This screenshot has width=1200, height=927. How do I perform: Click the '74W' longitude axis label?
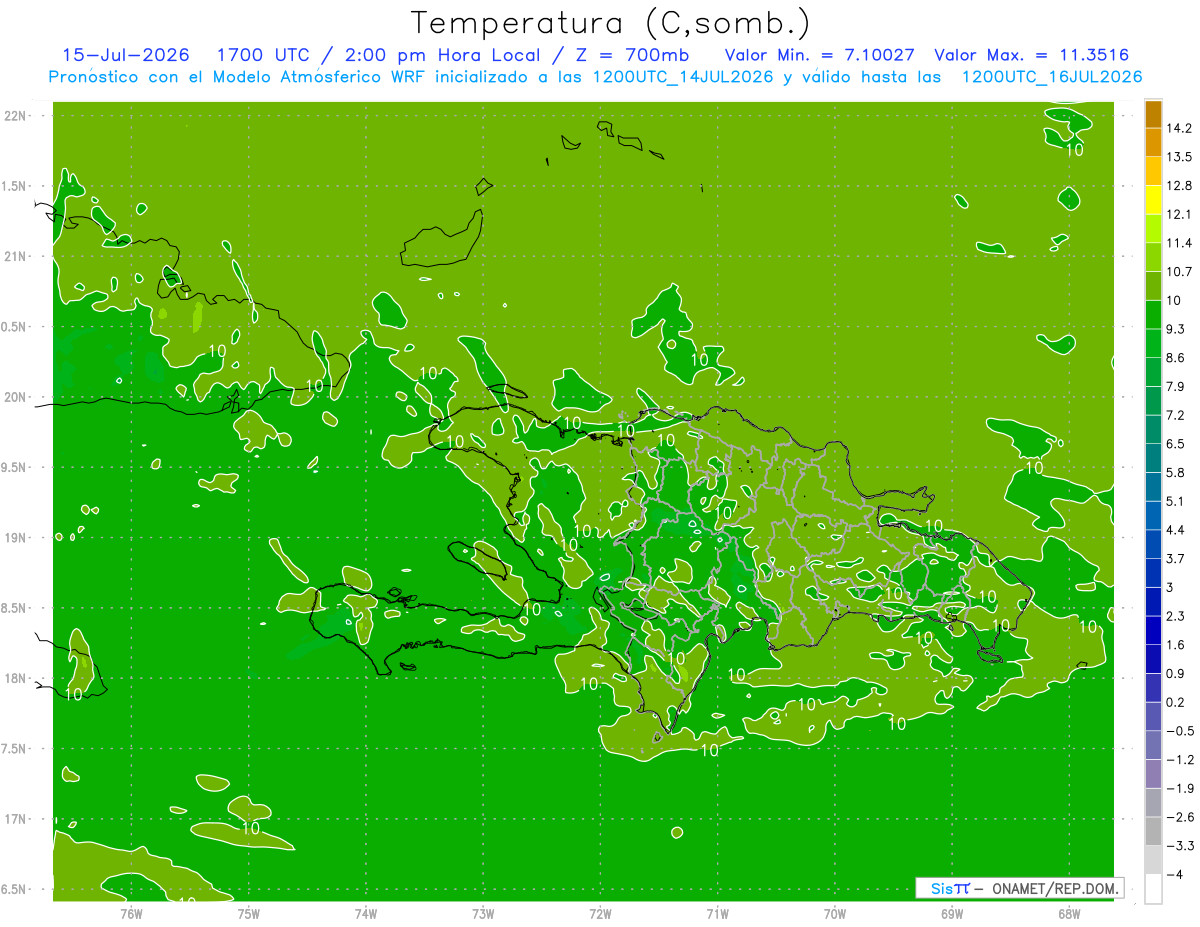pos(366,914)
